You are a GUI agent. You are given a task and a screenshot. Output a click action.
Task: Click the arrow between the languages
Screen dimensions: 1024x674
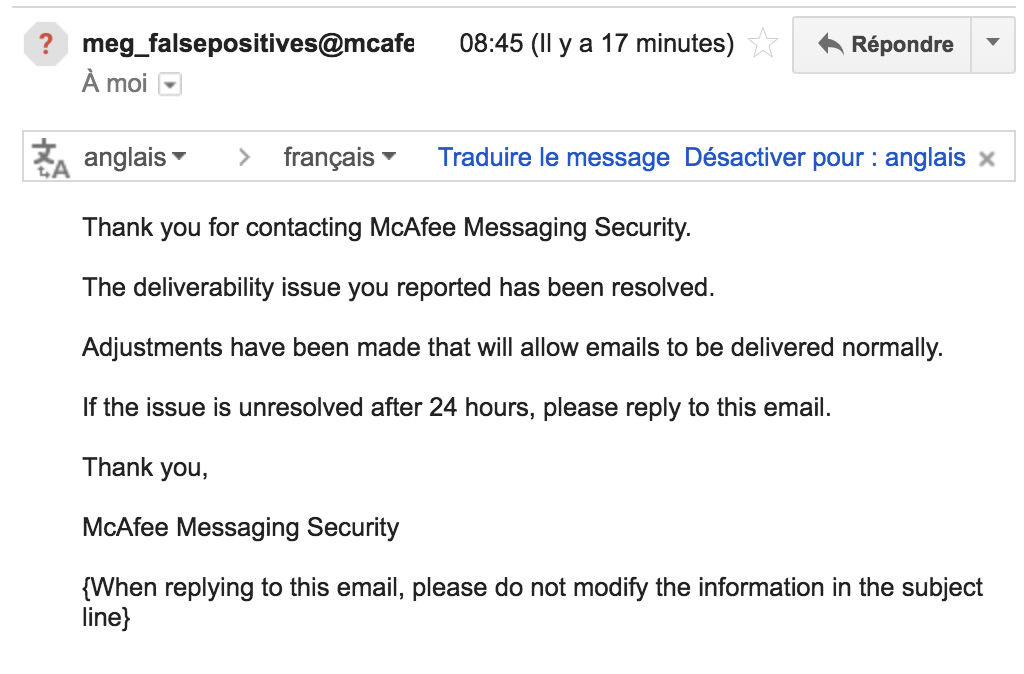point(244,157)
